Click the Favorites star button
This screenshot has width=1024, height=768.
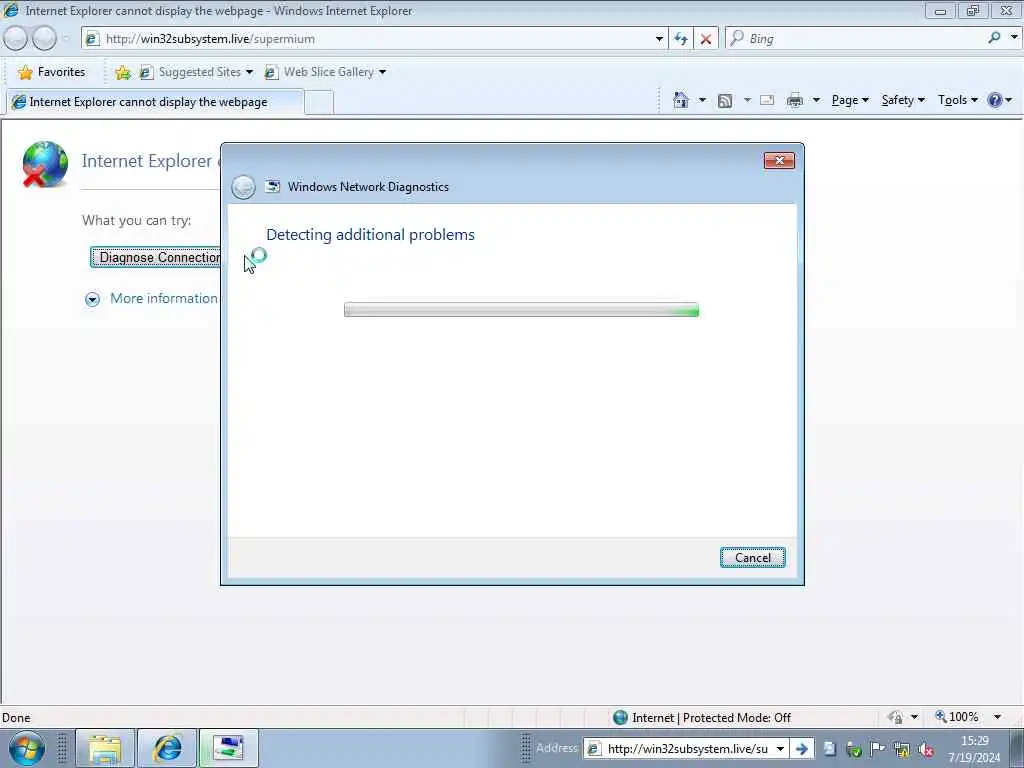[52, 72]
